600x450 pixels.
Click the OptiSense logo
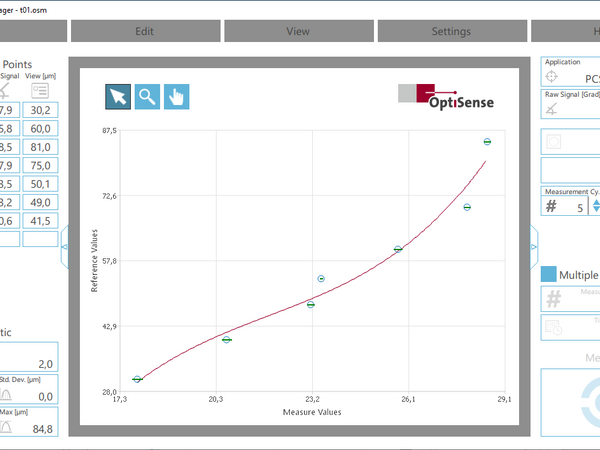pos(445,96)
